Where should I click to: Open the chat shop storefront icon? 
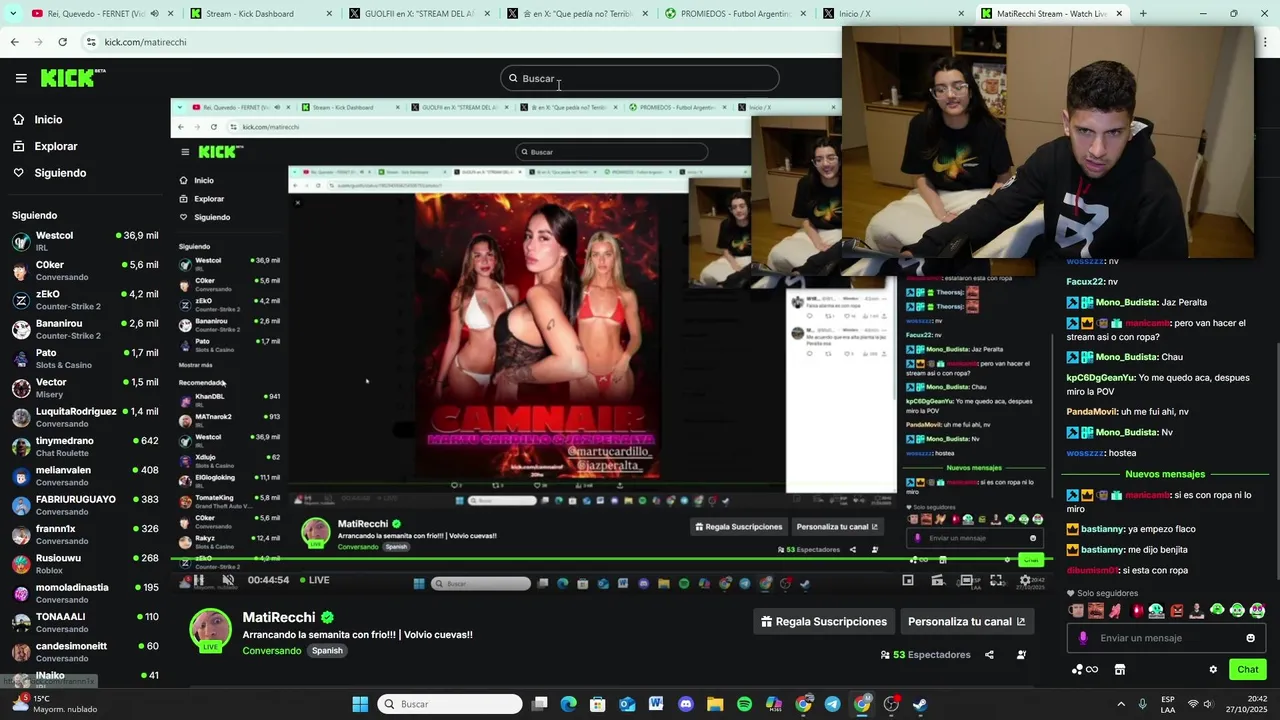[1120, 669]
